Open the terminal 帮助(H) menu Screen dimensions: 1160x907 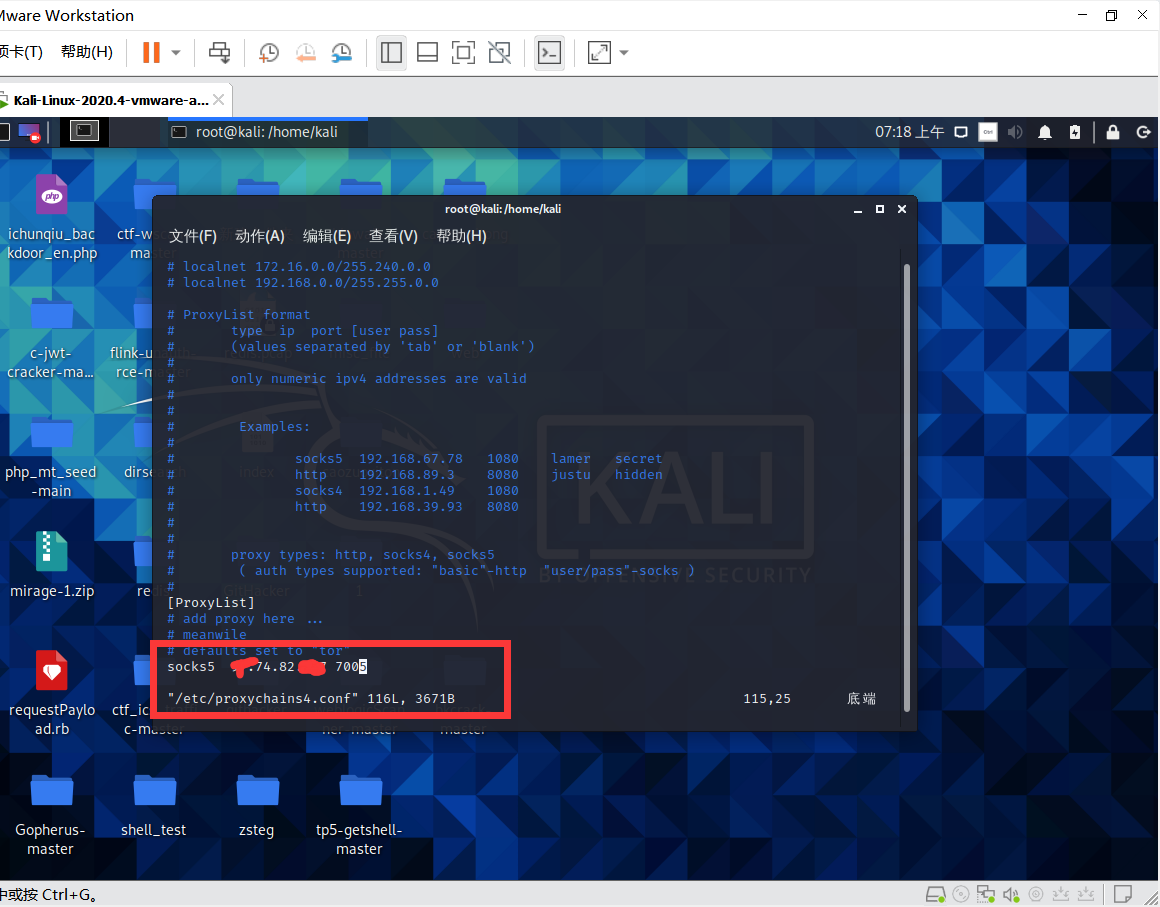click(x=461, y=236)
